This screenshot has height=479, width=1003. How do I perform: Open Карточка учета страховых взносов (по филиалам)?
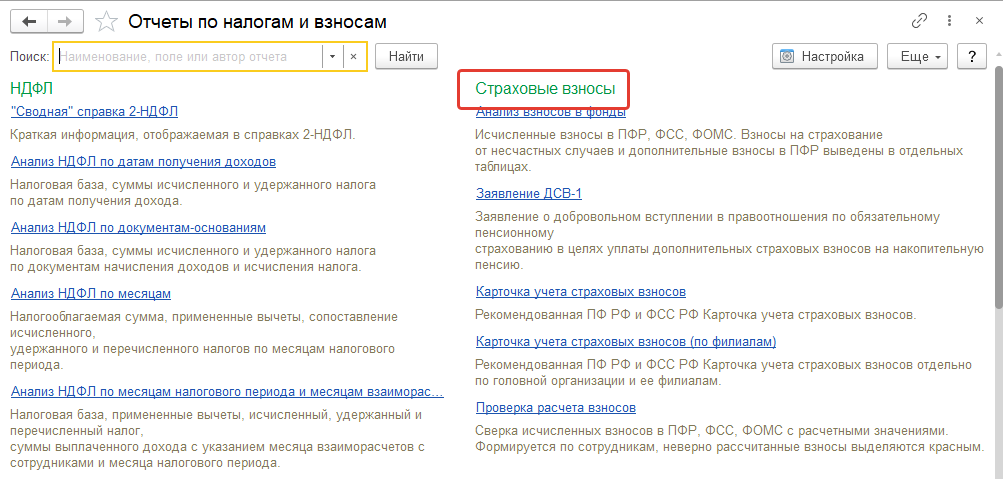(x=626, y=342)
